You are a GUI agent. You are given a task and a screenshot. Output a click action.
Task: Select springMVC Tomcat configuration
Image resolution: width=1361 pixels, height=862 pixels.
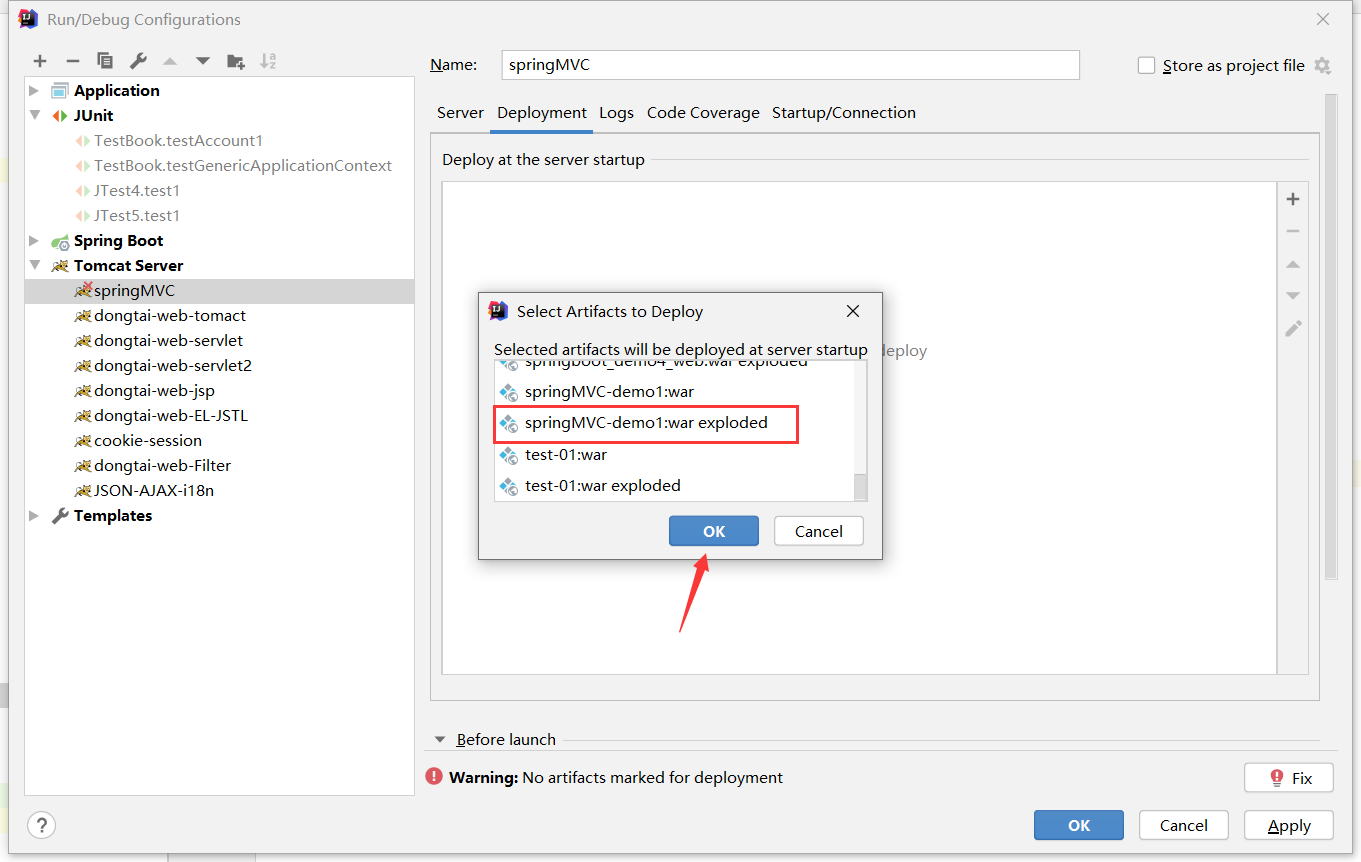coord(219,290)
